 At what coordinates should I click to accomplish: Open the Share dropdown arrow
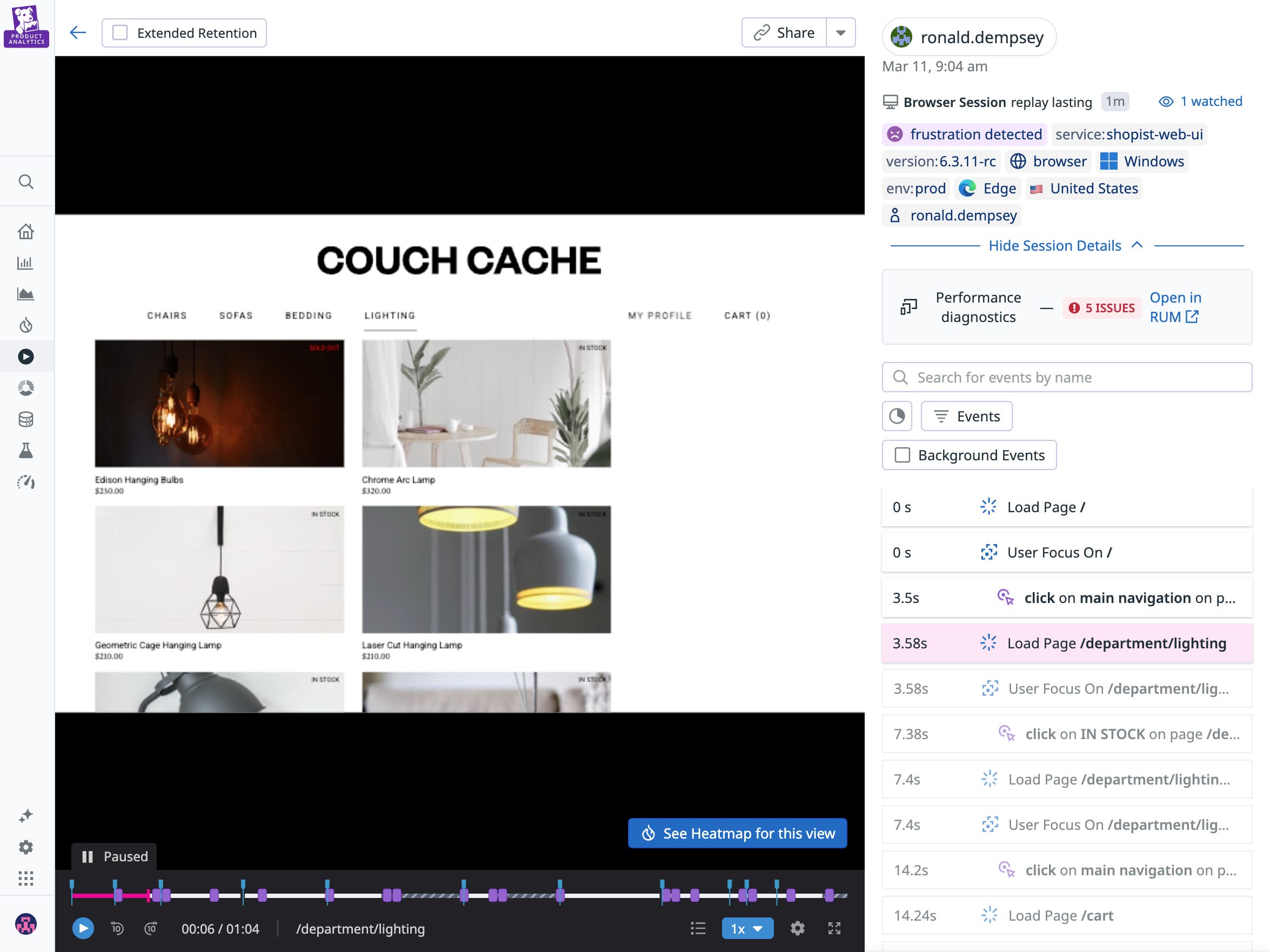[840, 33]
